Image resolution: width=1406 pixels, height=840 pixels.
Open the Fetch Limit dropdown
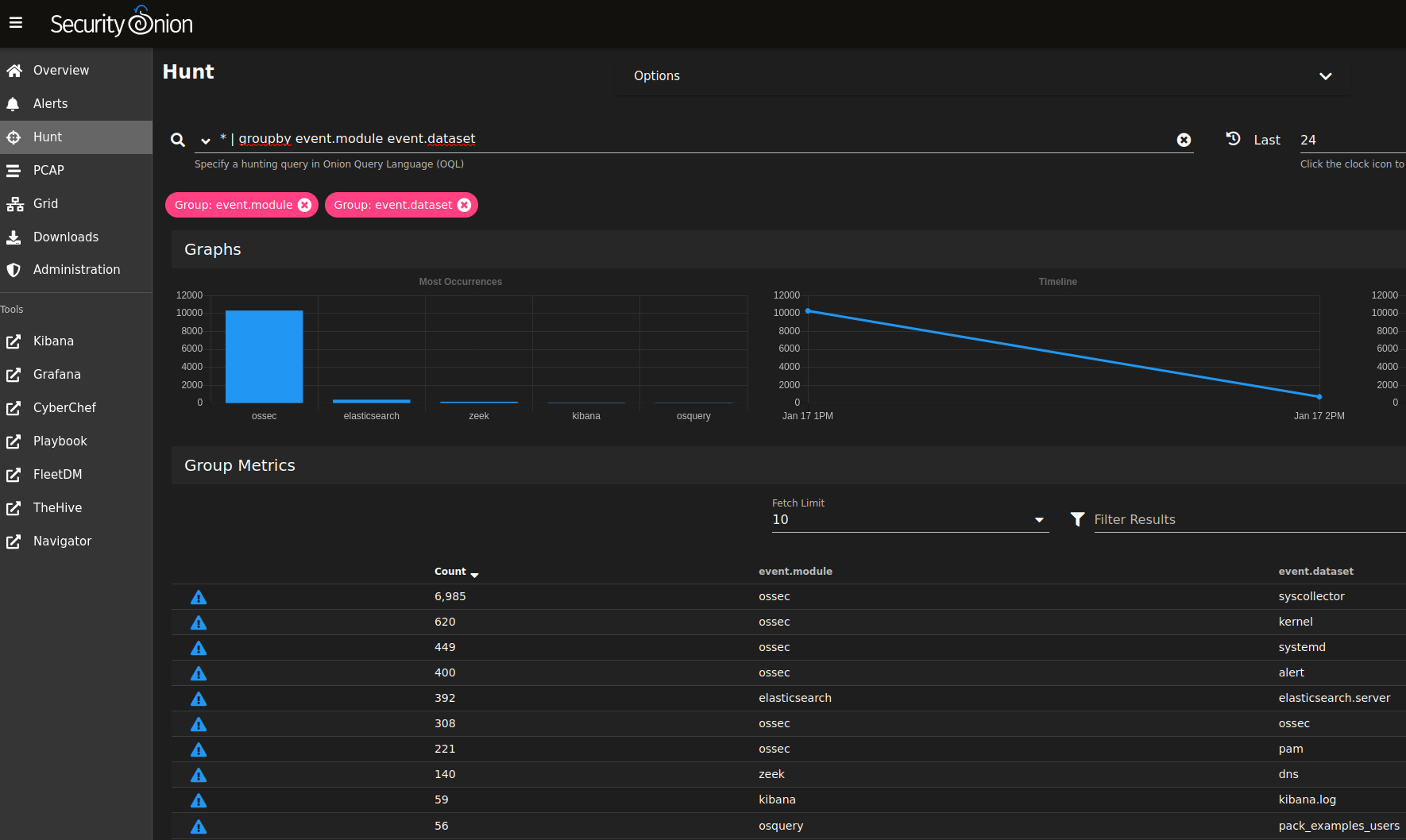(x=910, y=519)
